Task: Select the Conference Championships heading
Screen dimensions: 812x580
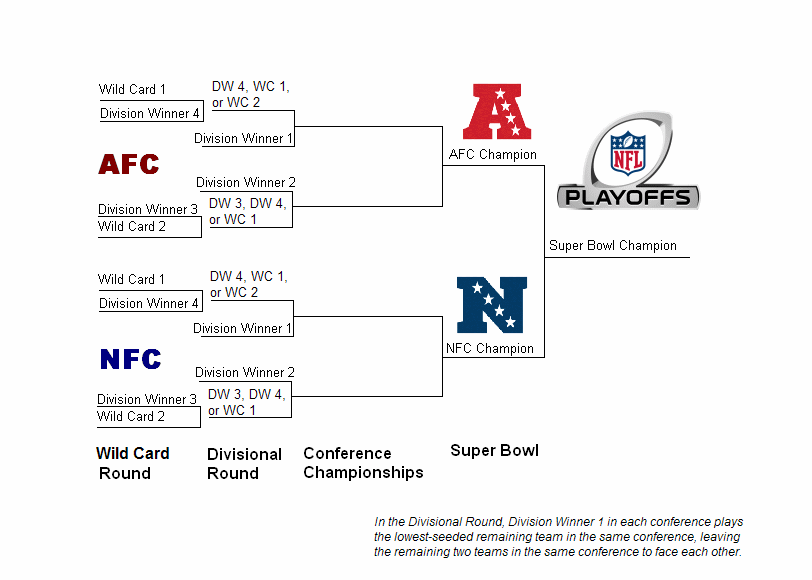Action: [x=363, y=463]
